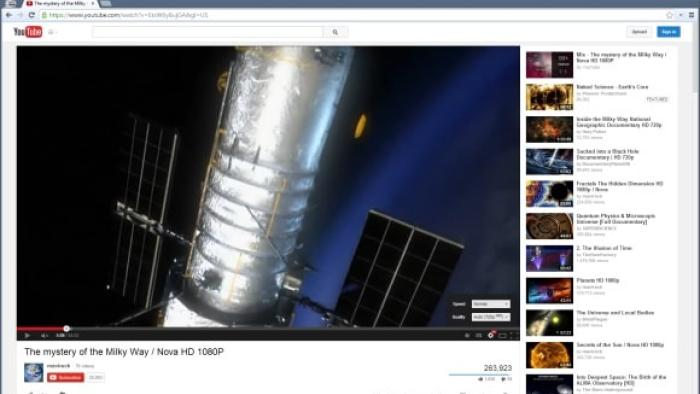Click the thumbs down dislike icon
The height and width of the screenshot is (394, 700).
click(x=503, y=379)
